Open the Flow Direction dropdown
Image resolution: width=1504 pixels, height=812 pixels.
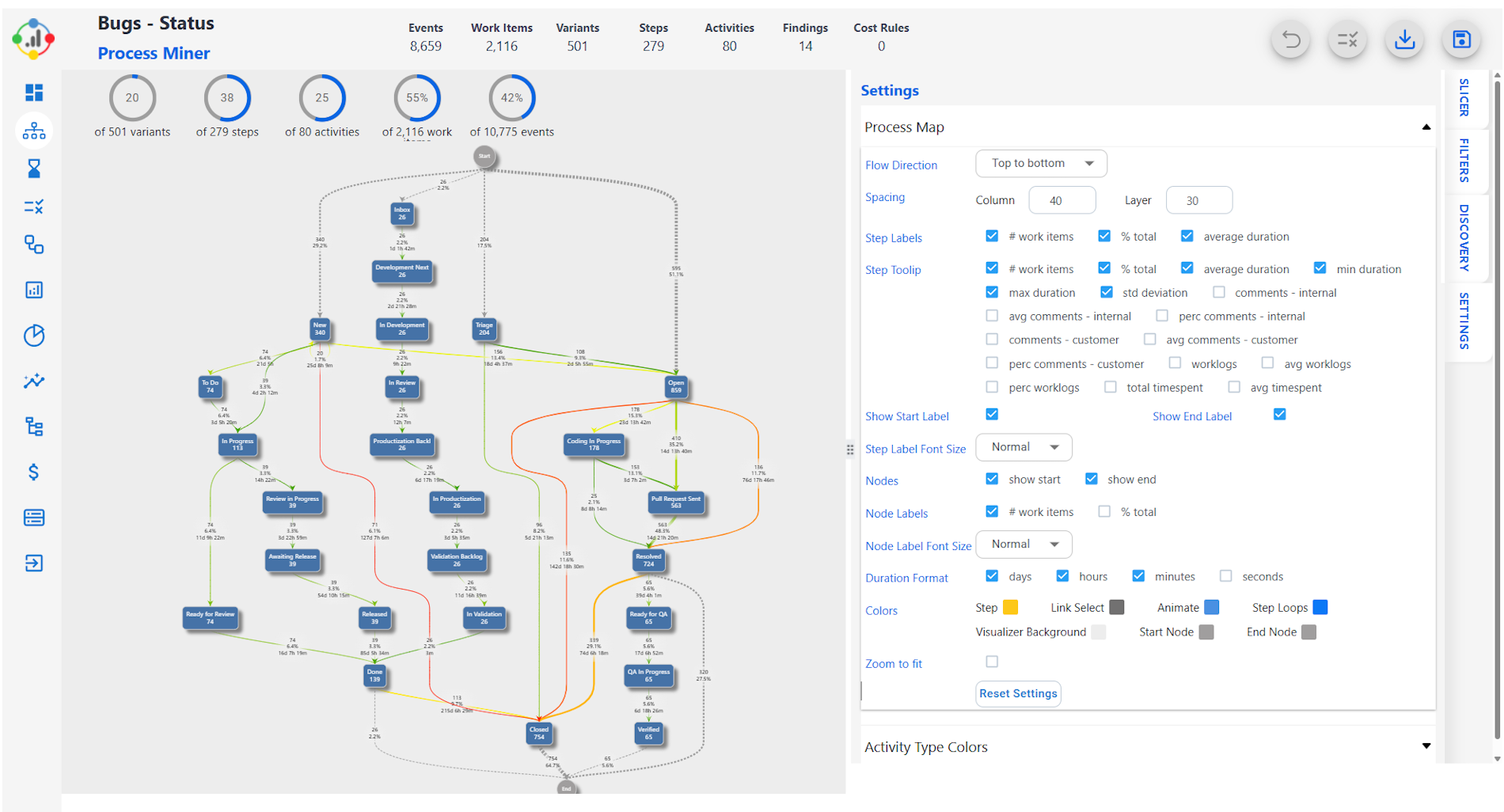tap(1040, 163)
